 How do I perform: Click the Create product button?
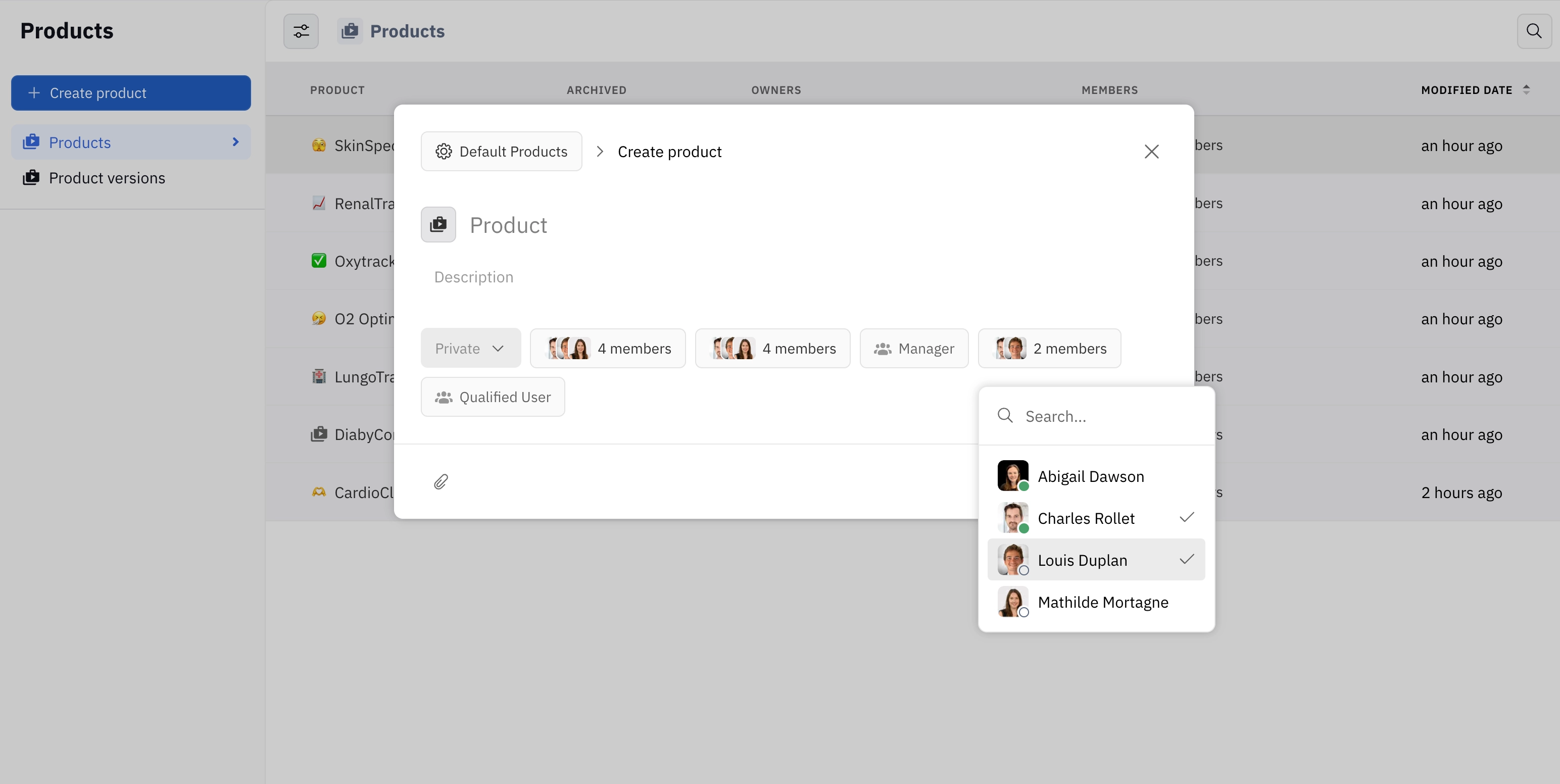tap(130, 92)
